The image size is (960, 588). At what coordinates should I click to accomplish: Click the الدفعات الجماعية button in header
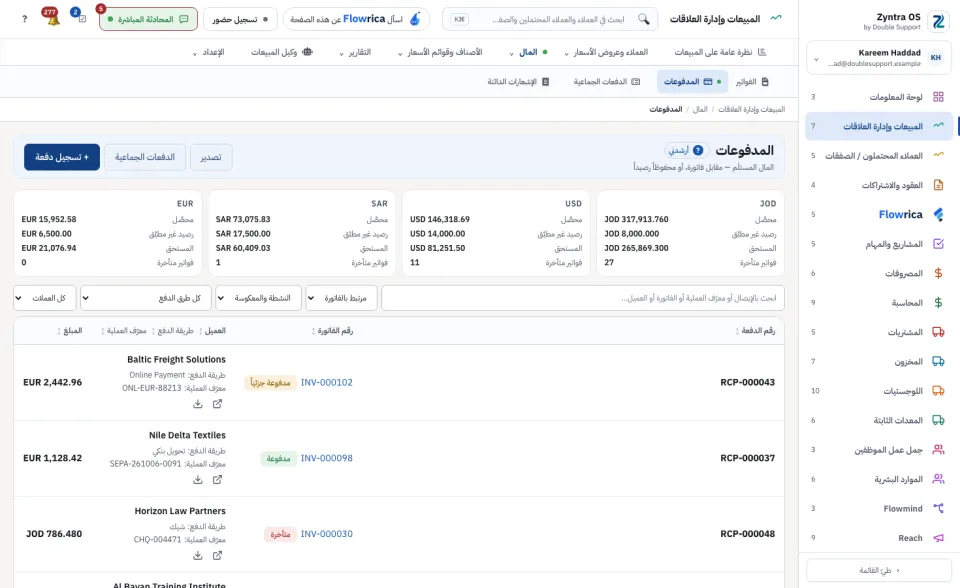click(145, 157)
